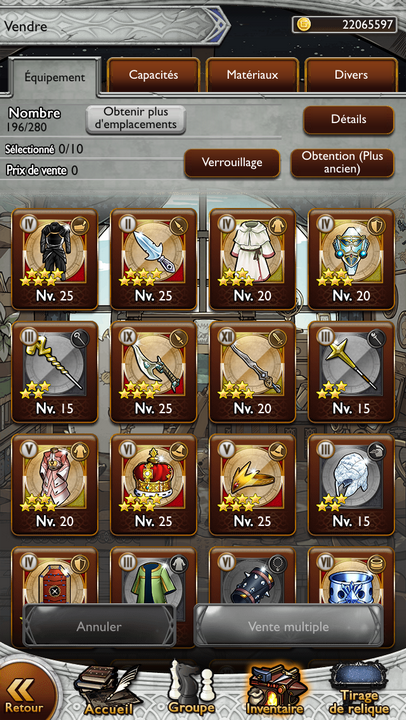Switch to the Capacités tab
The image size is (406, 720).
(153, 75)
